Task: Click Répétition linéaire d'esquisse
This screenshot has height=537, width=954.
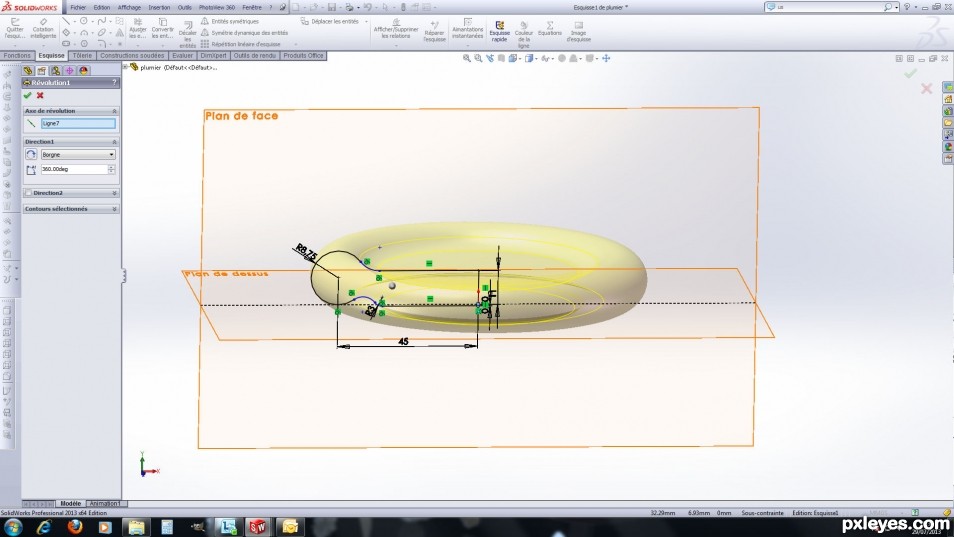Action: tap(240, 44)
